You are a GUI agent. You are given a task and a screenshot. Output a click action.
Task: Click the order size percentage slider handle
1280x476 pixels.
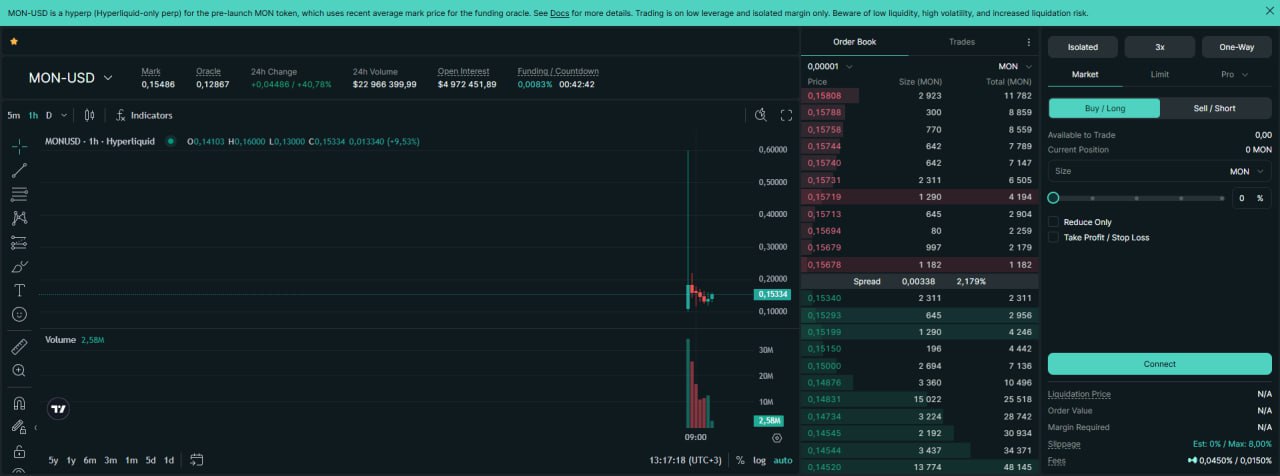pyautogui.click(x=1053, y=198)
